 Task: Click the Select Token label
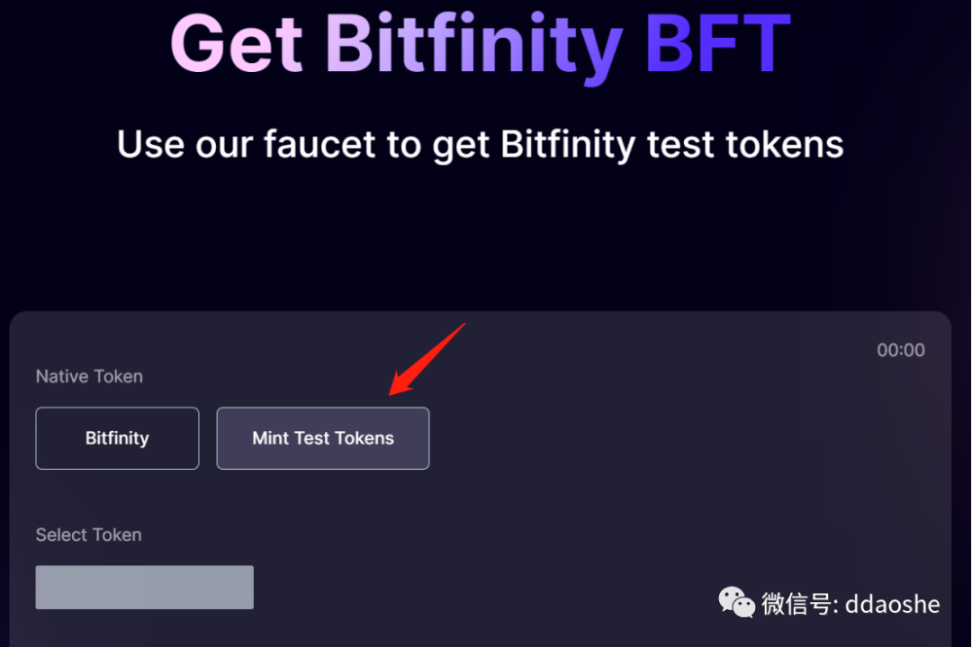pyautogui.click(x=88, y=535)
